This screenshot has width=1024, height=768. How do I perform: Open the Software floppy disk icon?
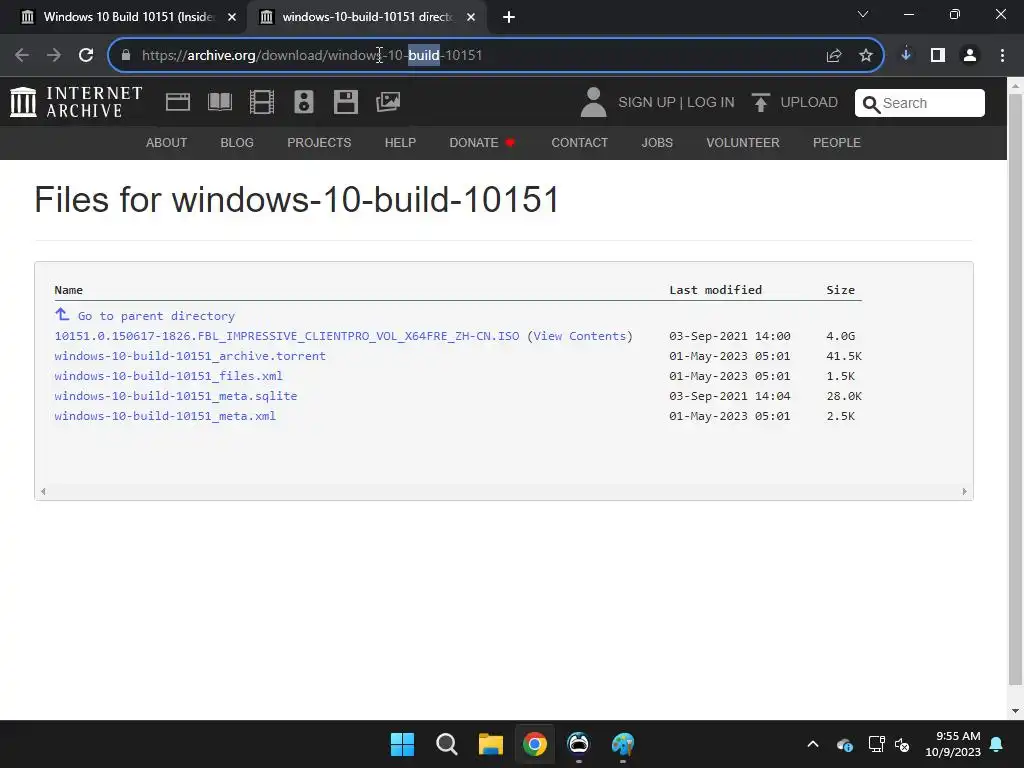[x=345, y=102]
